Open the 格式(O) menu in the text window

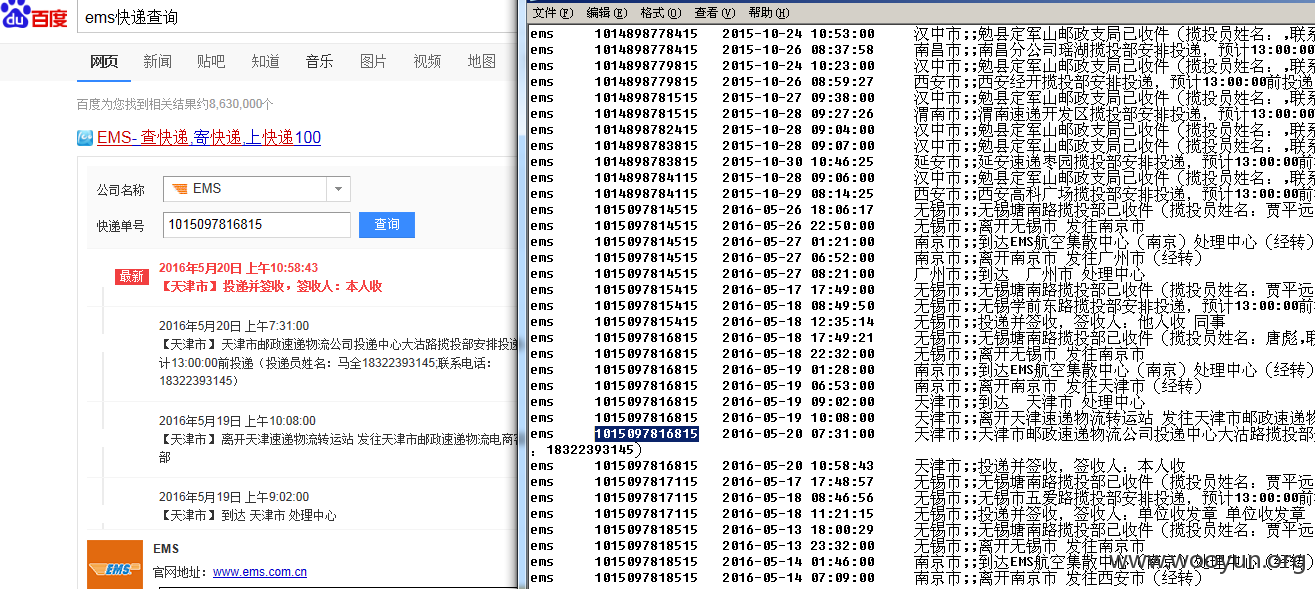pos(660,13)
